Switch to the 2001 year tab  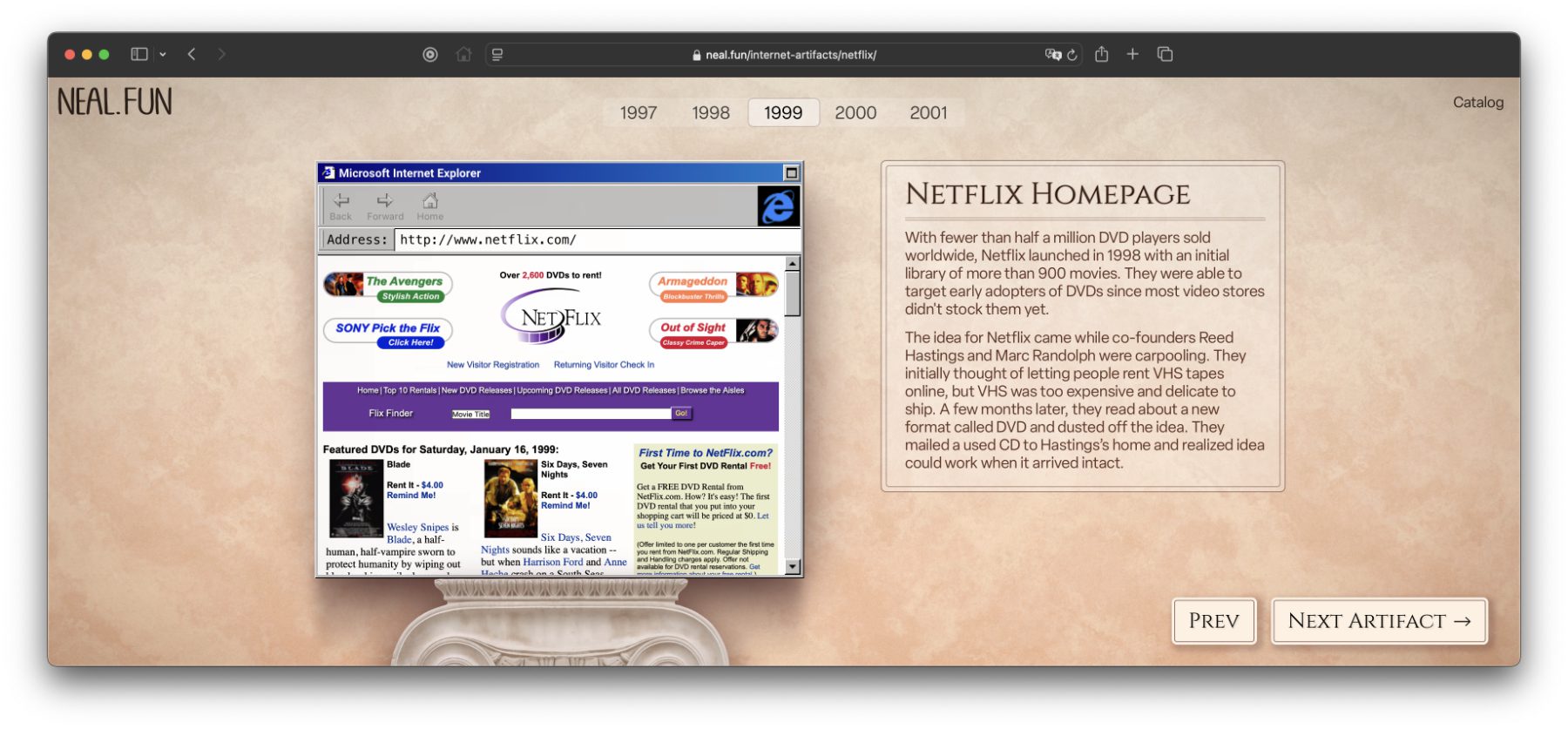(x=928, y=112)
